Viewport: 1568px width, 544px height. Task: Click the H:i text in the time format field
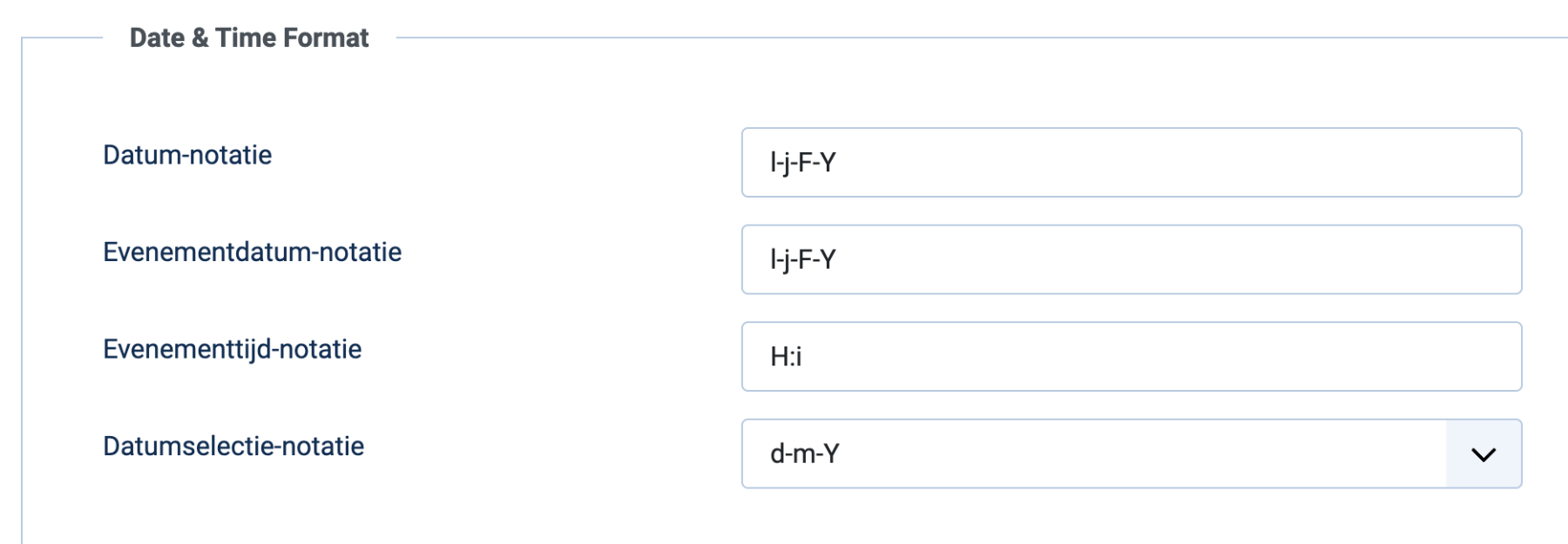pyautogui.click(x=786, y=357)
